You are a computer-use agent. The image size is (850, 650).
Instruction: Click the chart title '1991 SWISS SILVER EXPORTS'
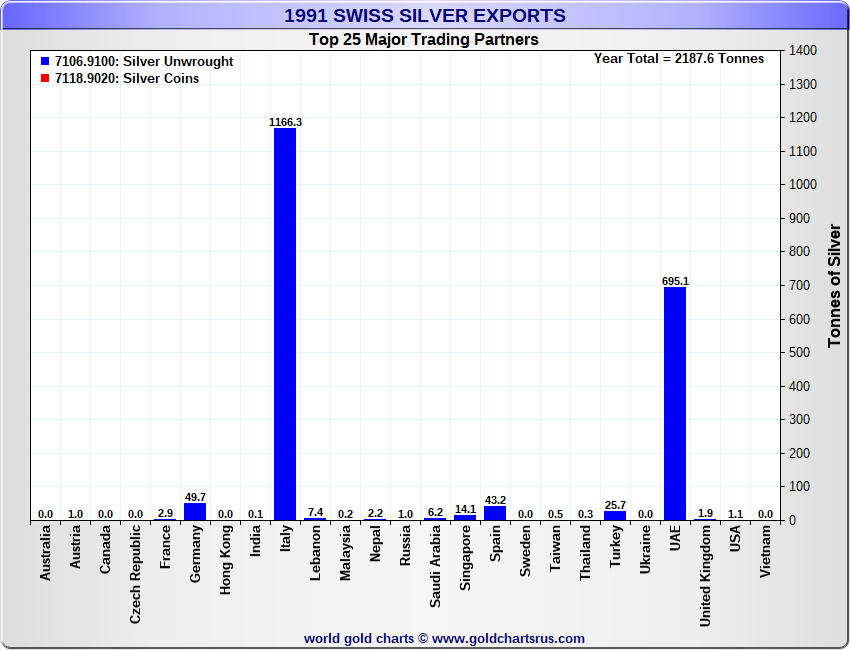pyautogui.click(x=425, y=16)
